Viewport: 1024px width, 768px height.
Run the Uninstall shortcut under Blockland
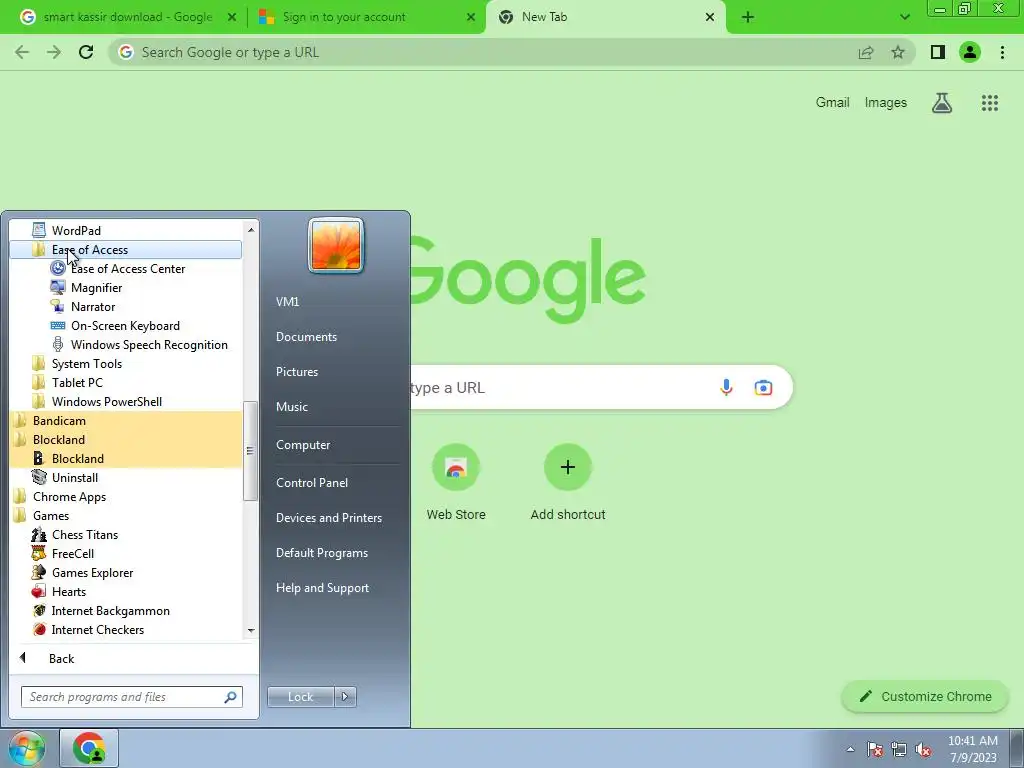[74, 477]
